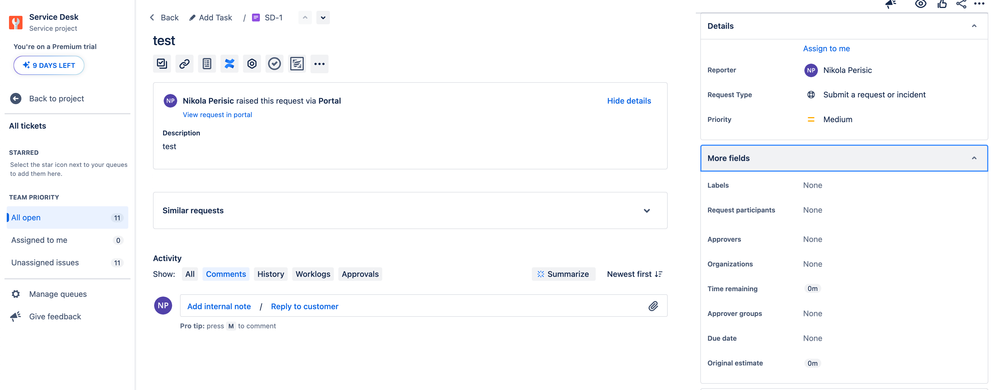Show History activity tab
This screenshot has height=390, width=999.
pyautogui.click(x=271, y=274)
